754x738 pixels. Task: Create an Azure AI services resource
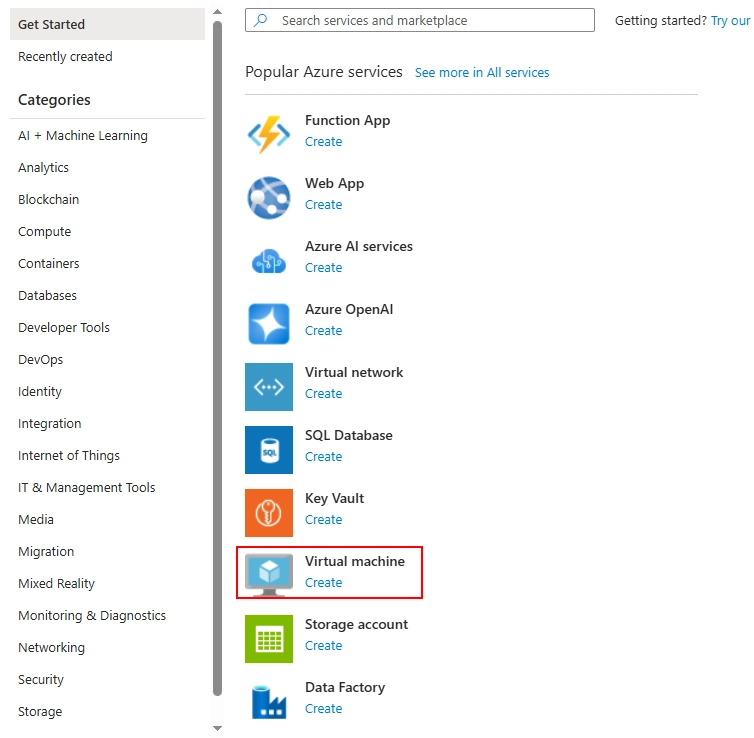point(324,267)
